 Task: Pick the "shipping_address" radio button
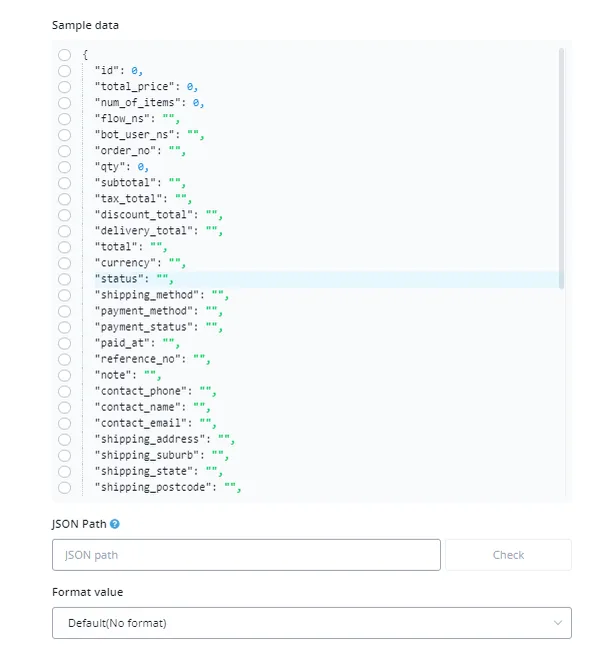coord(64,440)
